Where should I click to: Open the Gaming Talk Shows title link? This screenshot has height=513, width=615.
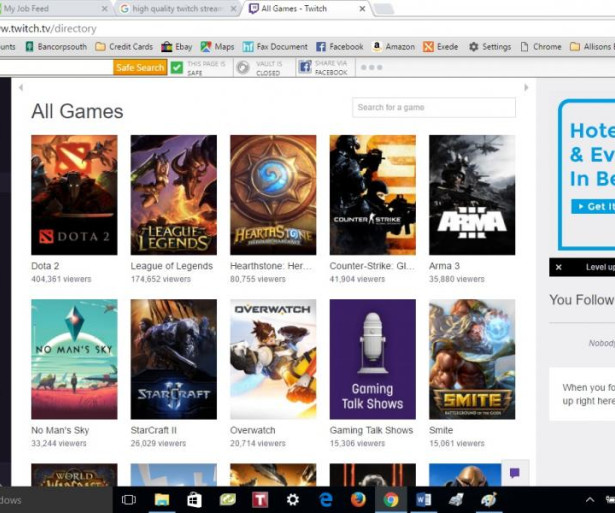click(371, 430)
